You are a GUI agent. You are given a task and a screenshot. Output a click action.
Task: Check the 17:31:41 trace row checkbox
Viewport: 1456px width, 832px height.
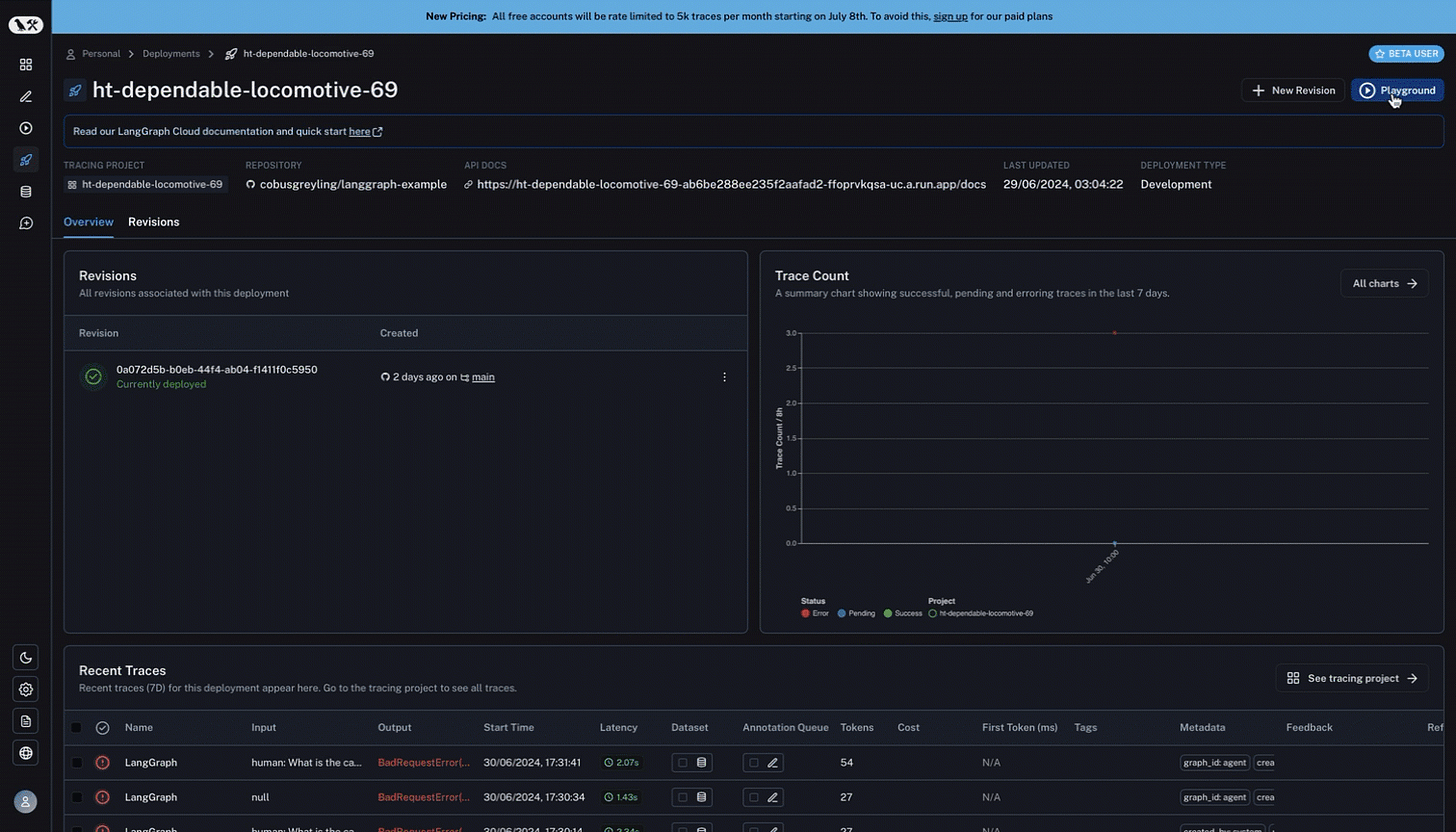77,763
